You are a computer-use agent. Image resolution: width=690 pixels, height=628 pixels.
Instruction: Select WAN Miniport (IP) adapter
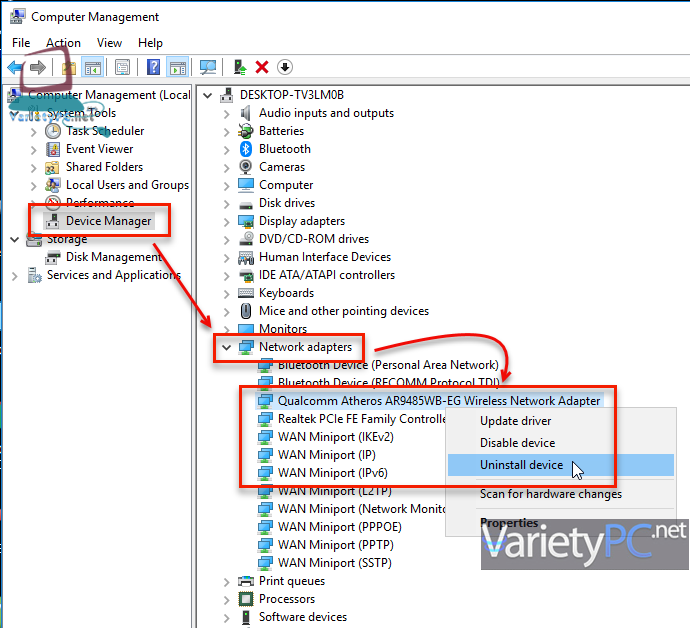coord(327,455)
